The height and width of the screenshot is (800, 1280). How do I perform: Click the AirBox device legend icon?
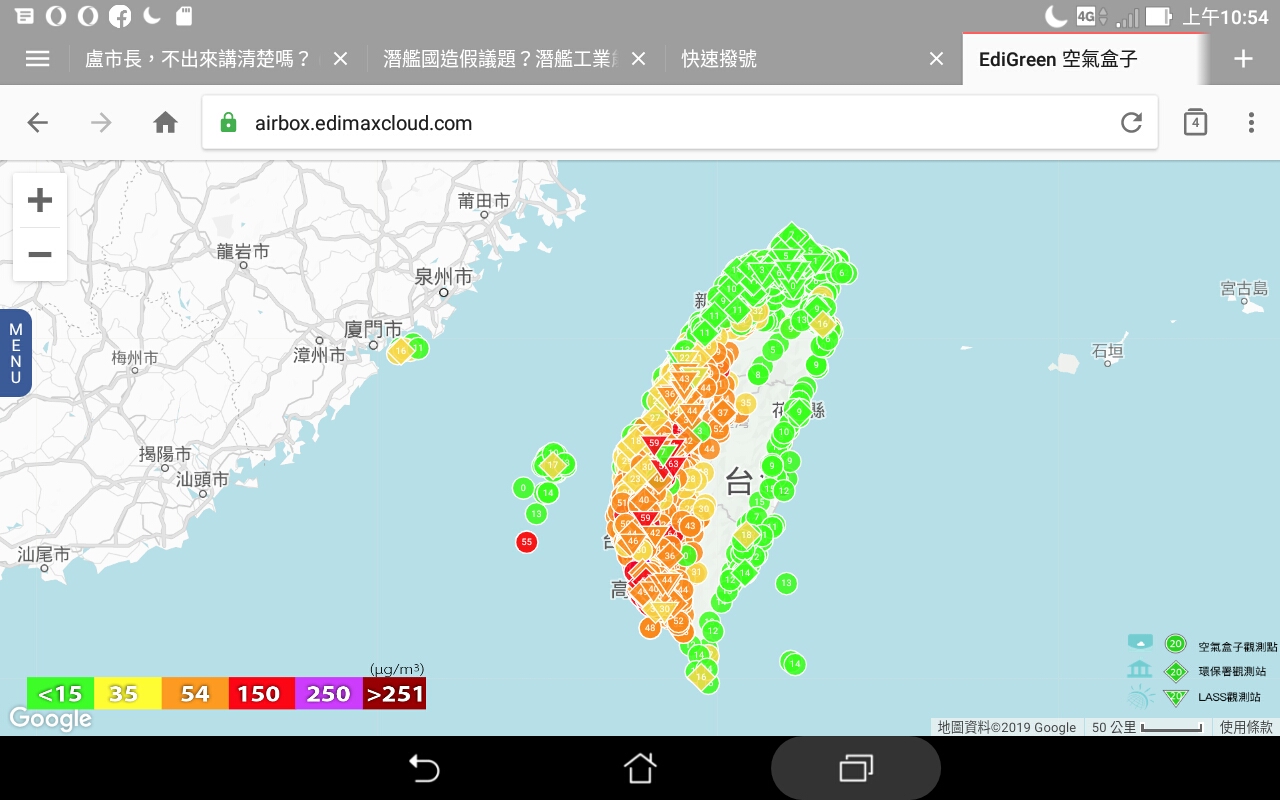point(1140,641)
